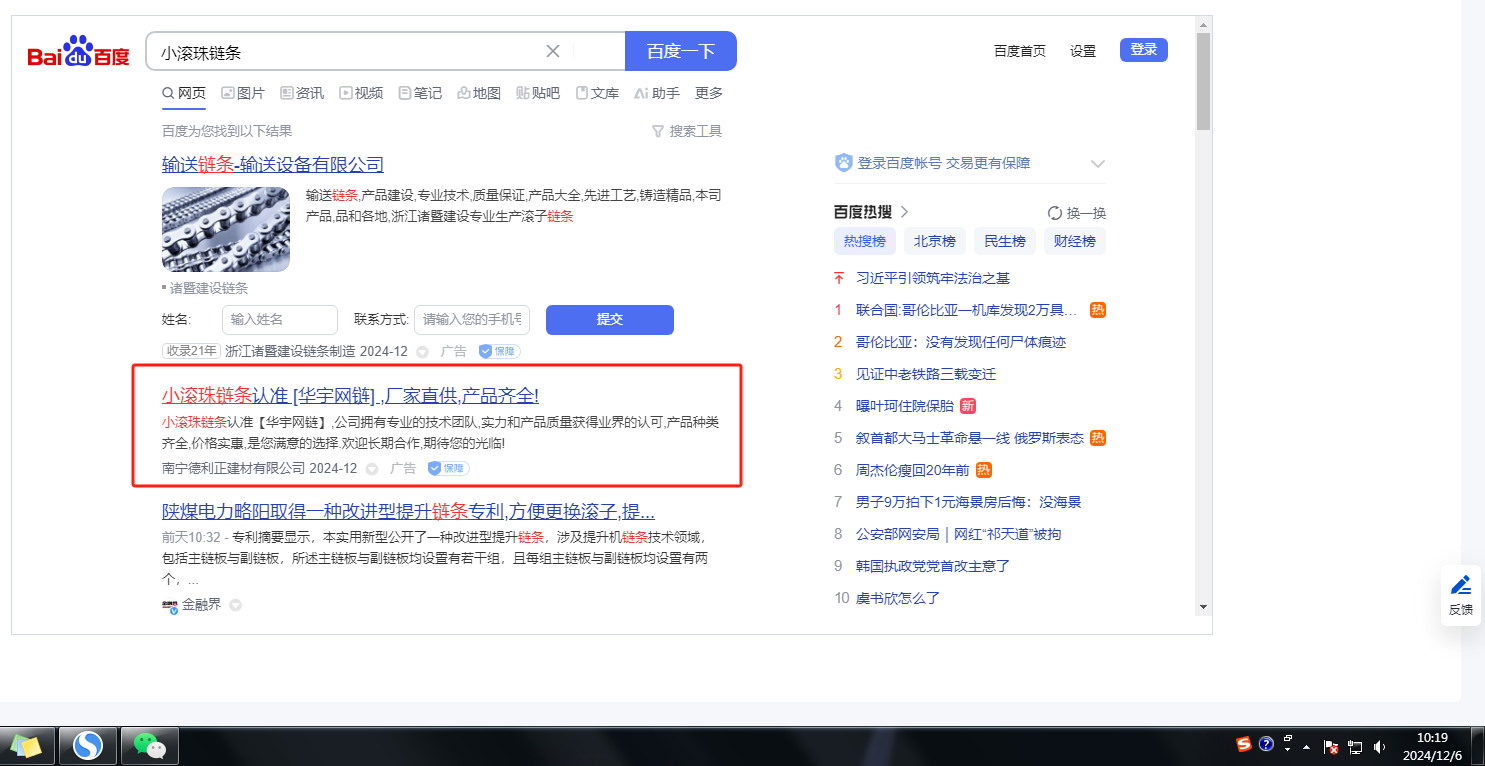Click the phone number input field
Image resolution: width=1485 pixels, height=766 pixels.
pos(472,320)
